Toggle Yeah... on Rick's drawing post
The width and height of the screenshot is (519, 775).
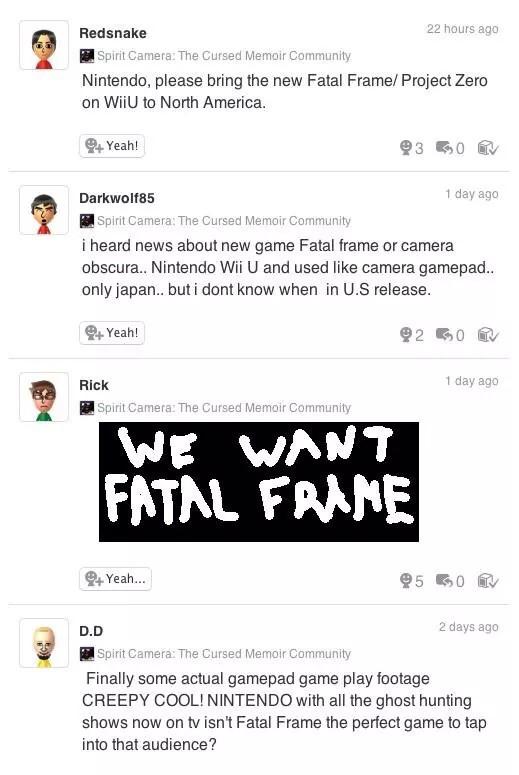(x=115, y=579)
